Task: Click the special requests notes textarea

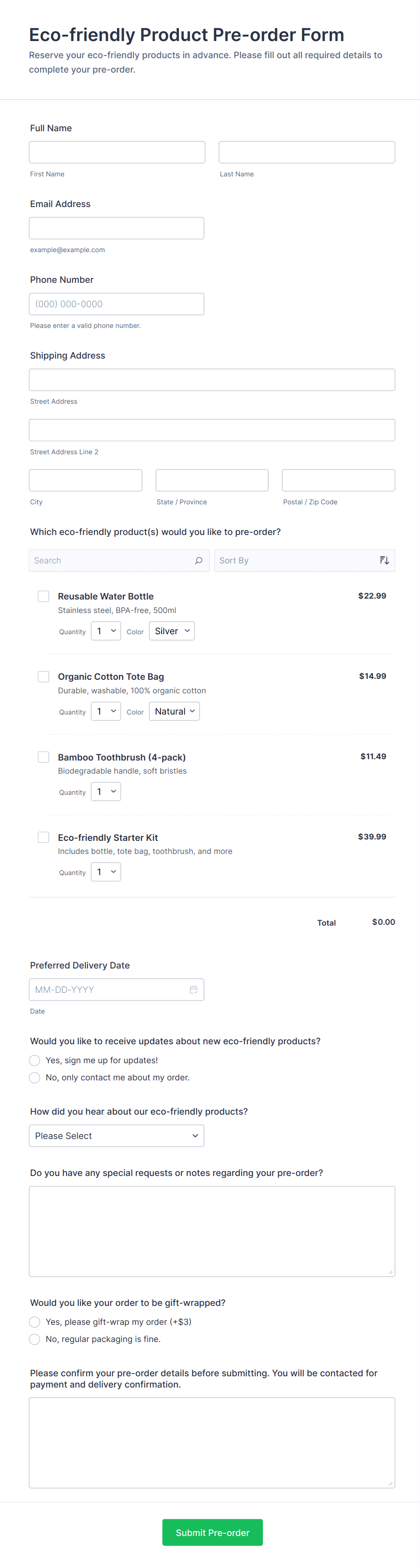Action: point(211,1231)
